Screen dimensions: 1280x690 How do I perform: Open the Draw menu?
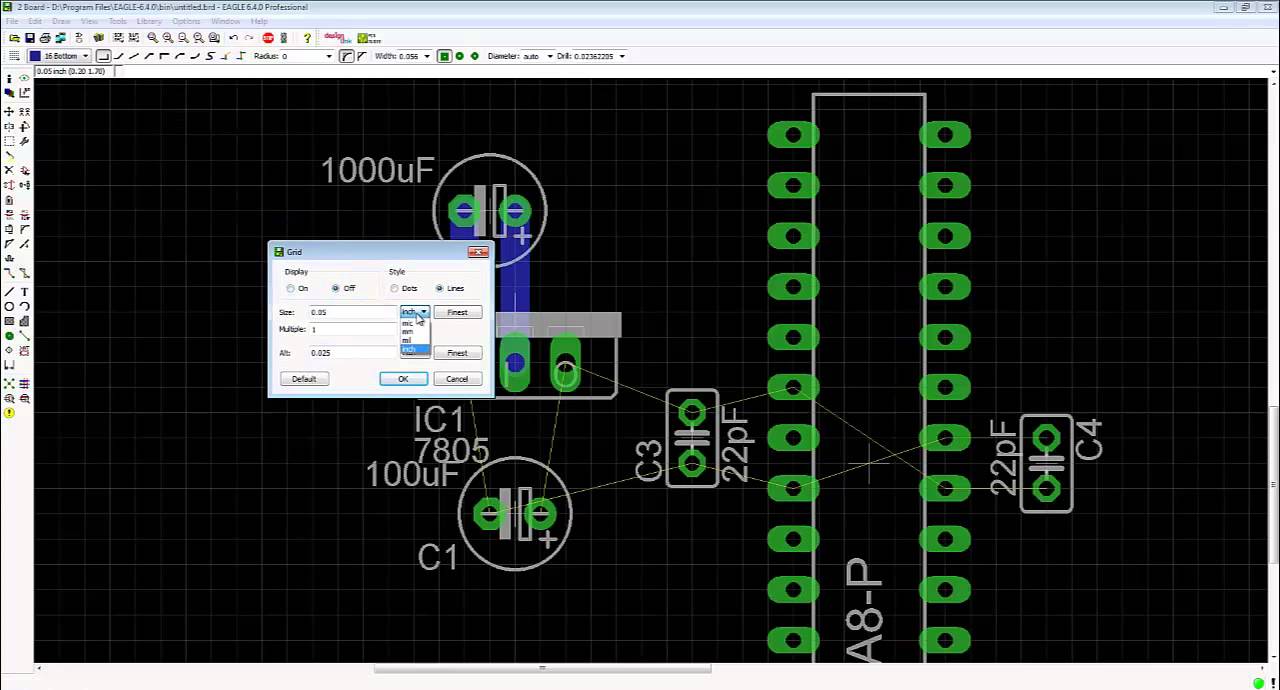[x=61, y=21]
